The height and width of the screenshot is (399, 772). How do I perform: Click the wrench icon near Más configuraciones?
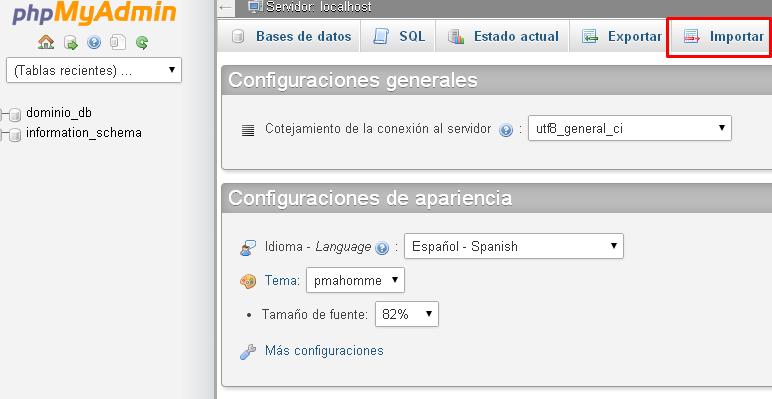click(x=248, y=352)
